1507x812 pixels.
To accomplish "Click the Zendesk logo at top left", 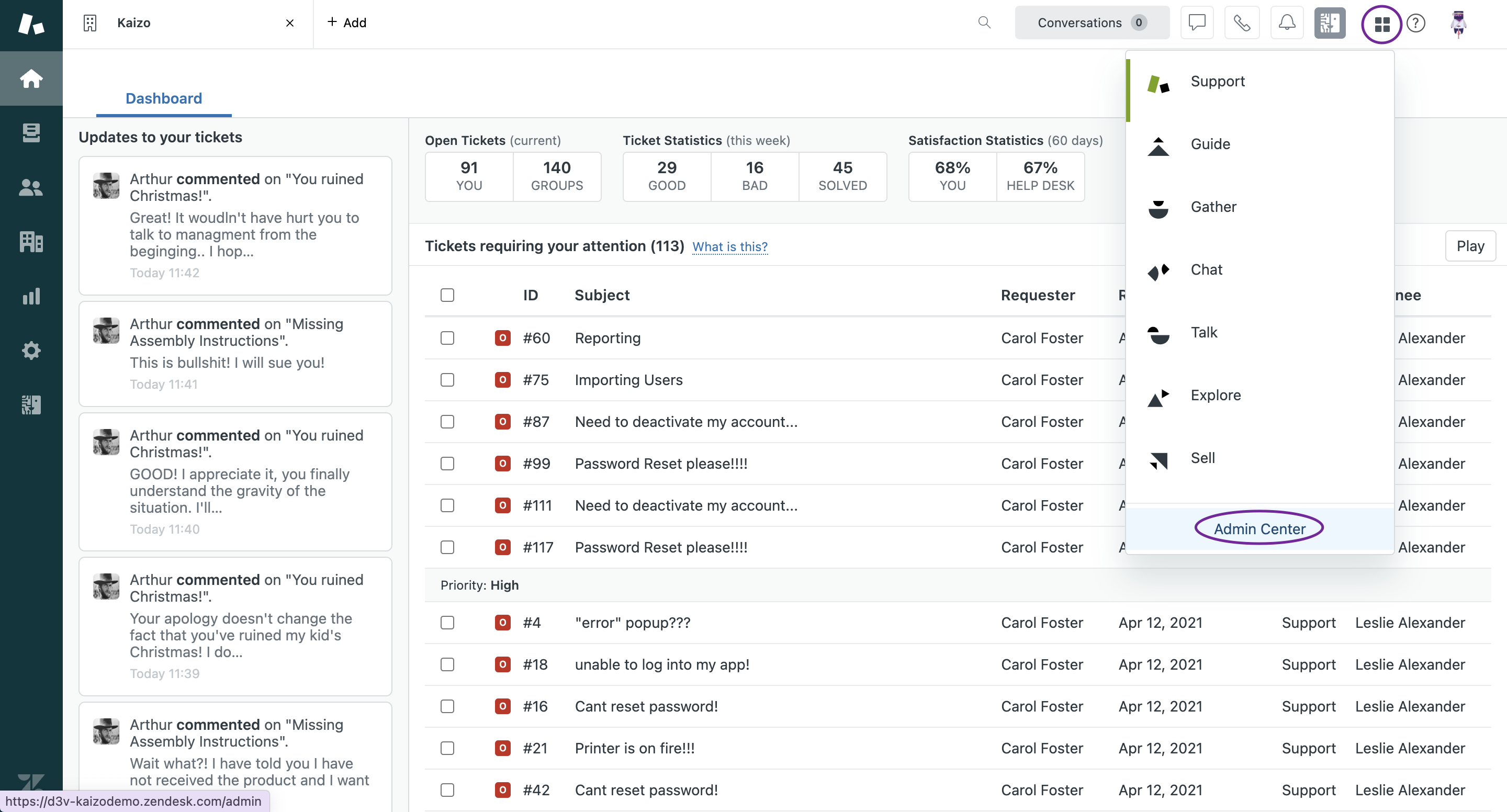I will (x=31, y=24).
